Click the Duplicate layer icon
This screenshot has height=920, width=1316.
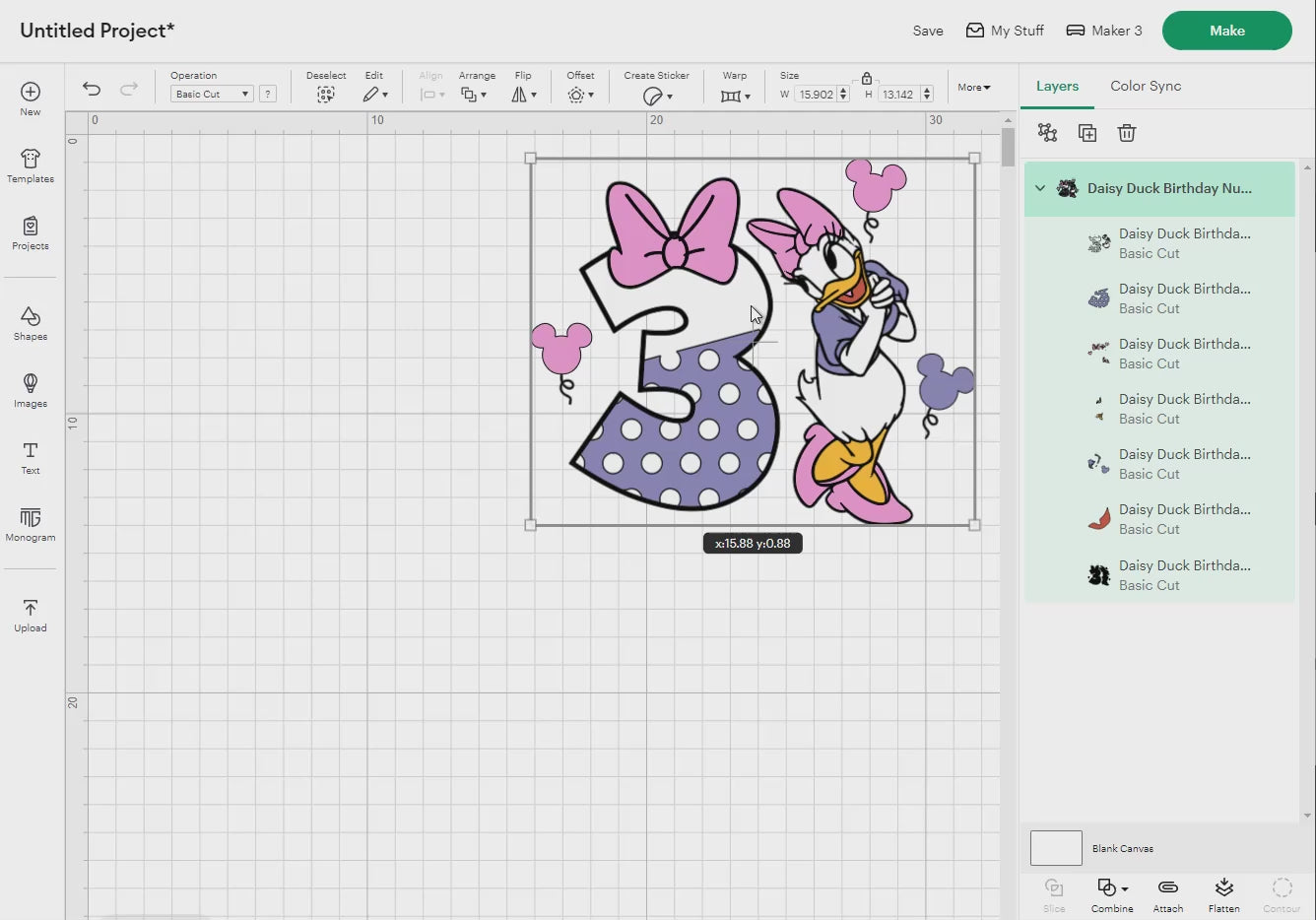click(x=1087, y=133)
